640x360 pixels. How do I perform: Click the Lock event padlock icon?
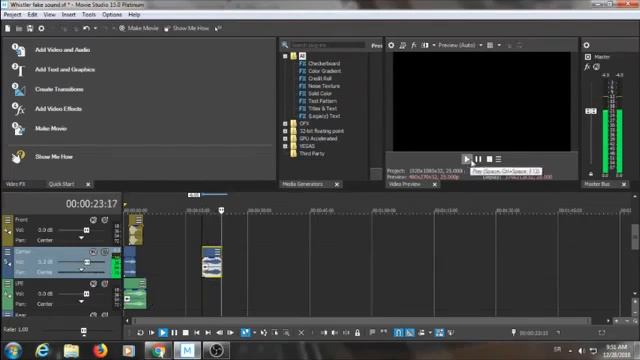358,333
